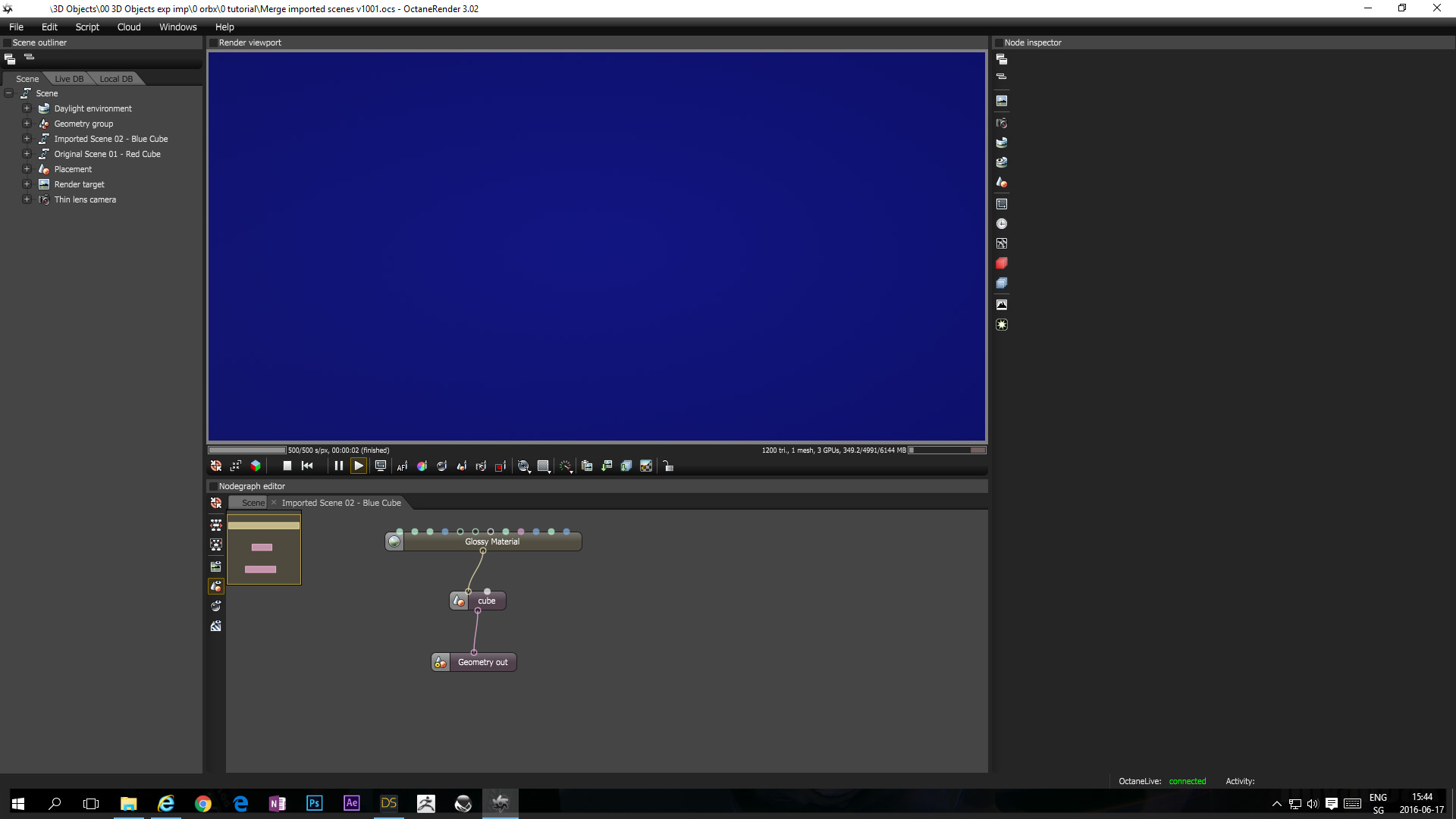Click the clay rendering mode cube icon
The image size is (1456, 819).
coord(256,466)
